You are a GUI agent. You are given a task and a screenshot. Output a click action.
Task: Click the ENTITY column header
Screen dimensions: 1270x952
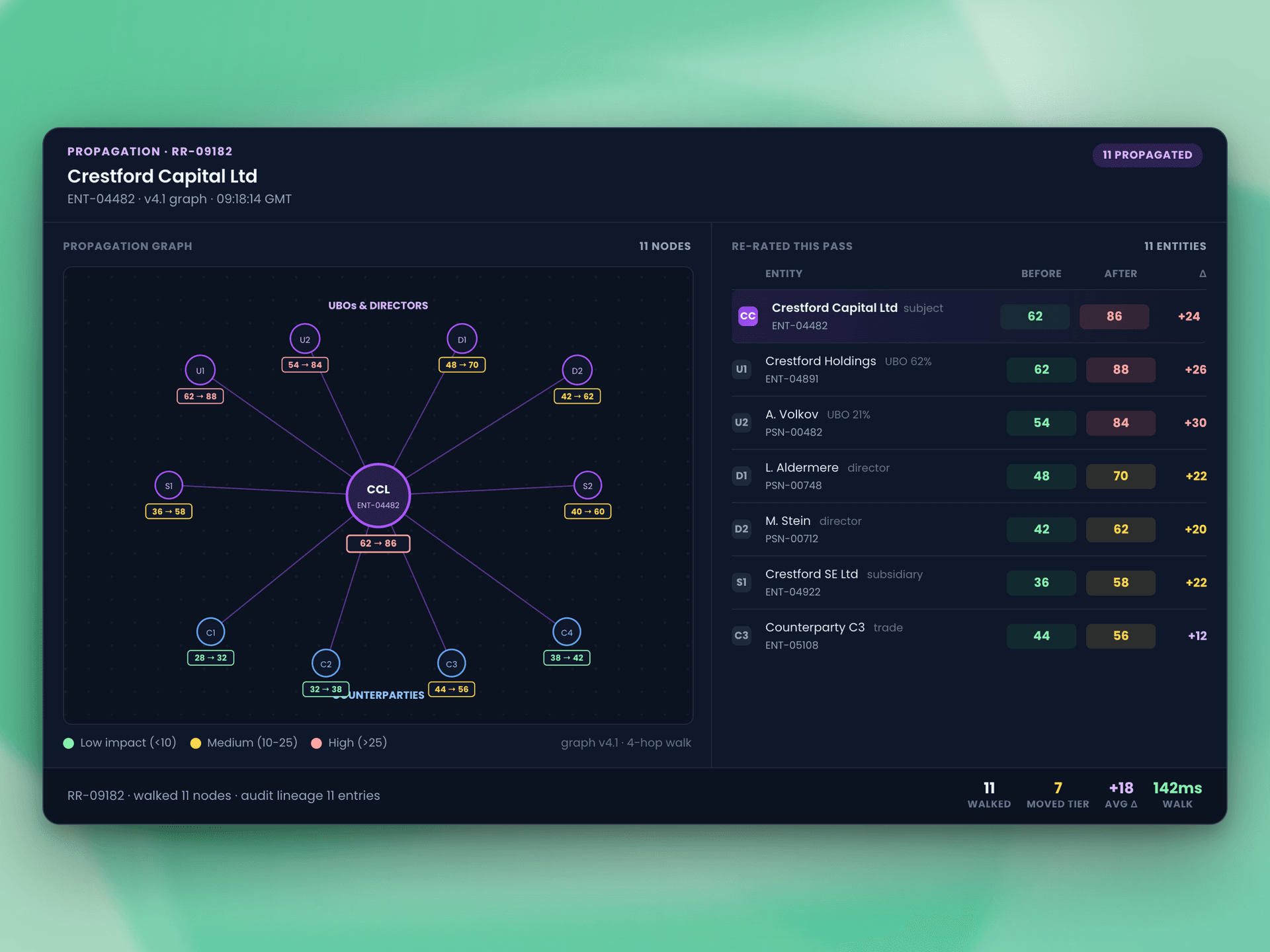click(784, 274)
